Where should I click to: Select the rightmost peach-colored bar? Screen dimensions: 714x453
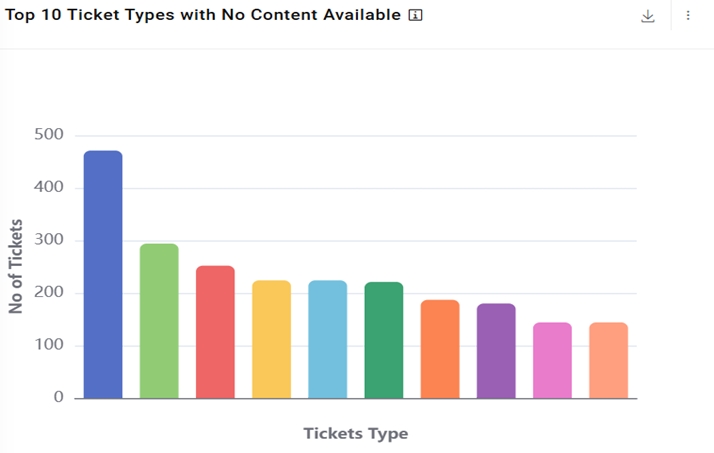(608, 360)
